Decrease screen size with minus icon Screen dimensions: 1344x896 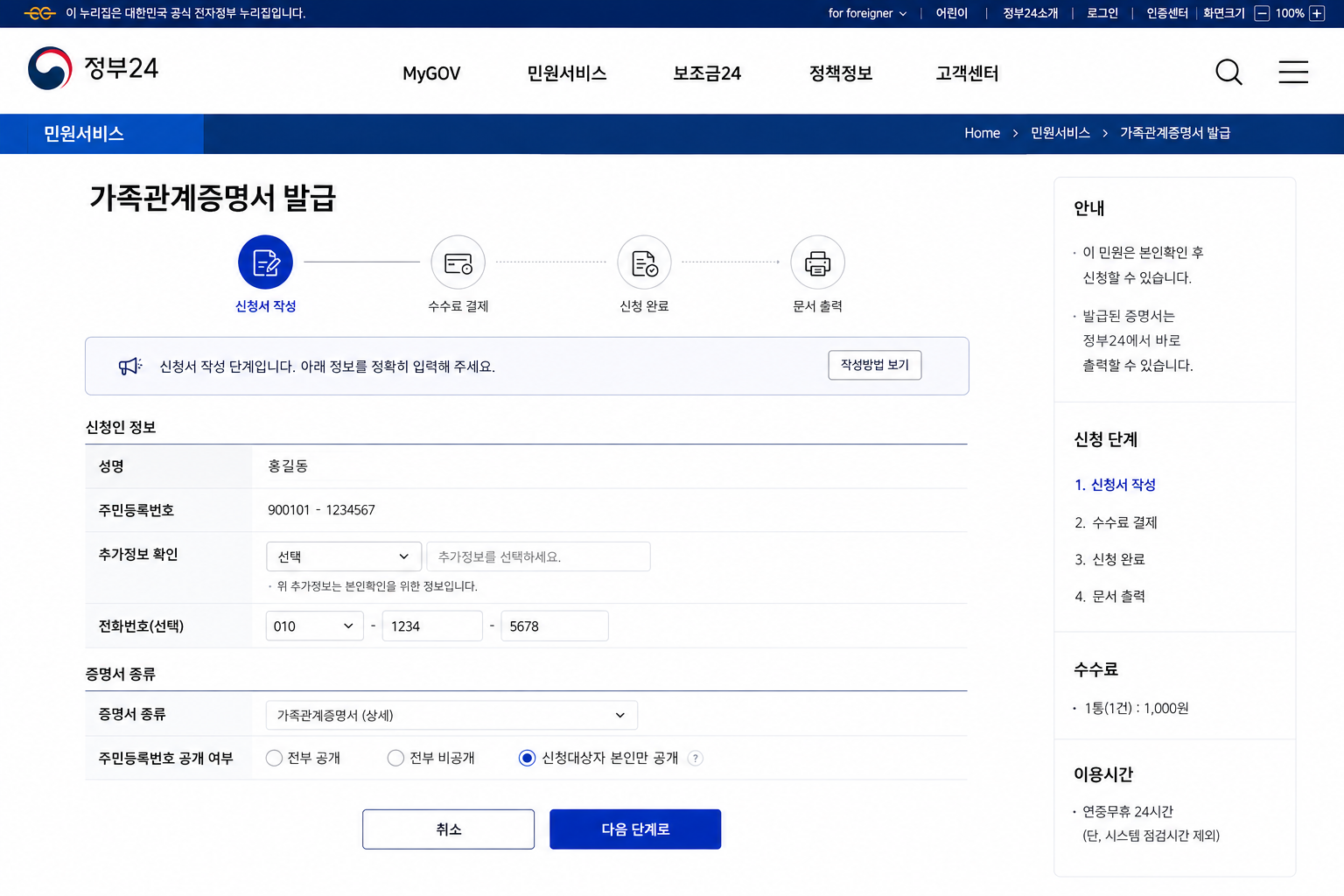(x=1262, y=13)
